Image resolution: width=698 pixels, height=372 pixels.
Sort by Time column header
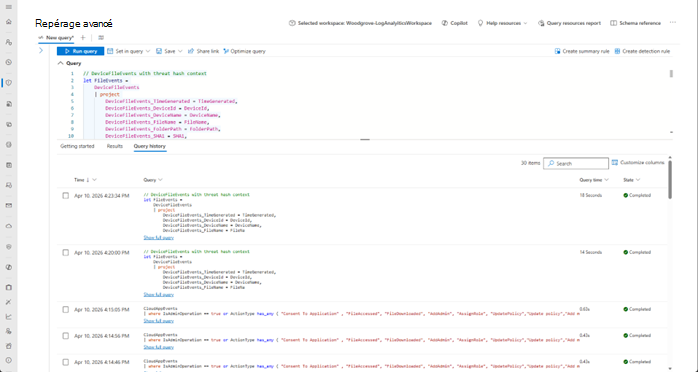pos(85,180)
